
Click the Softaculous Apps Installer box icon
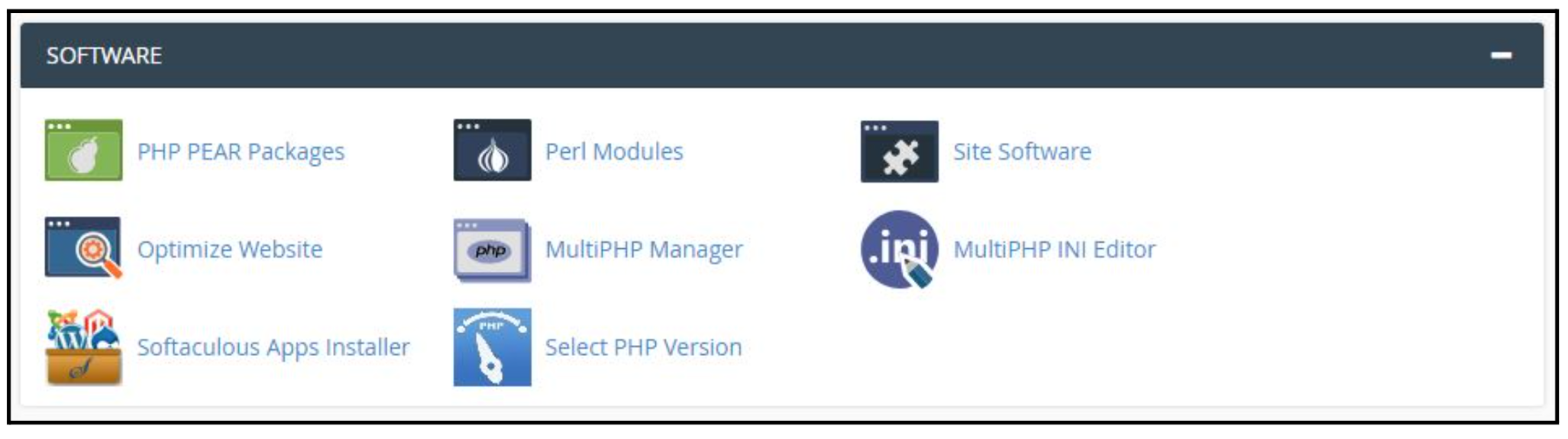83,347
